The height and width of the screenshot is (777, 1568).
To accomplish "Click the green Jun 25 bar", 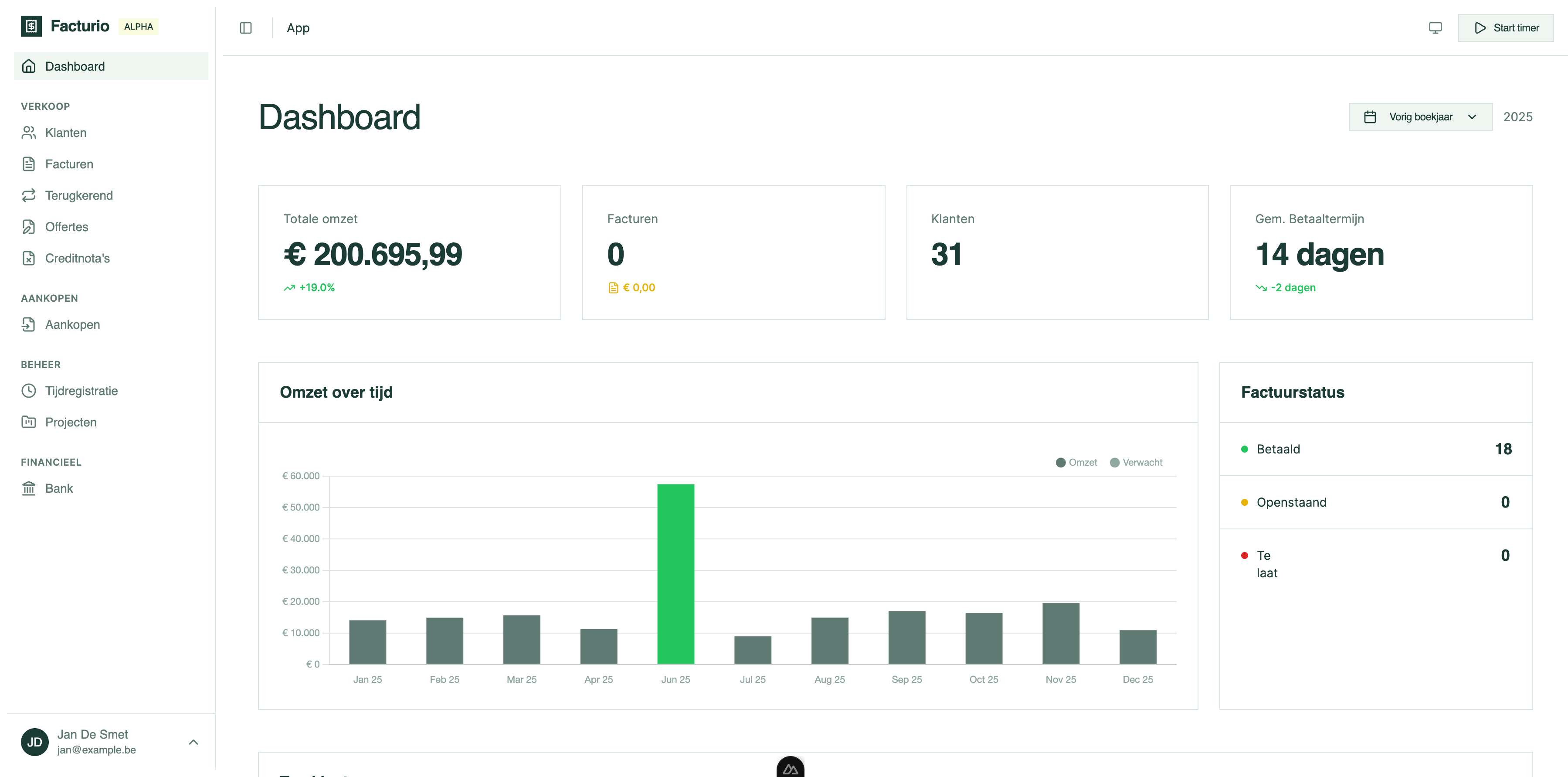I will (x=675, y=574).
